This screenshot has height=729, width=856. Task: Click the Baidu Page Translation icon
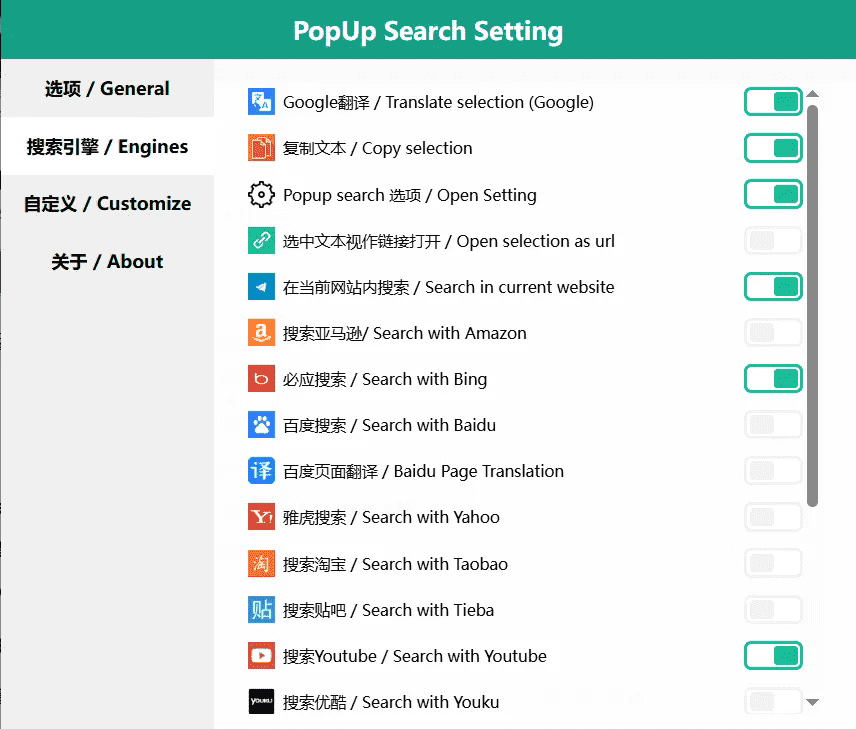point(261,471)
